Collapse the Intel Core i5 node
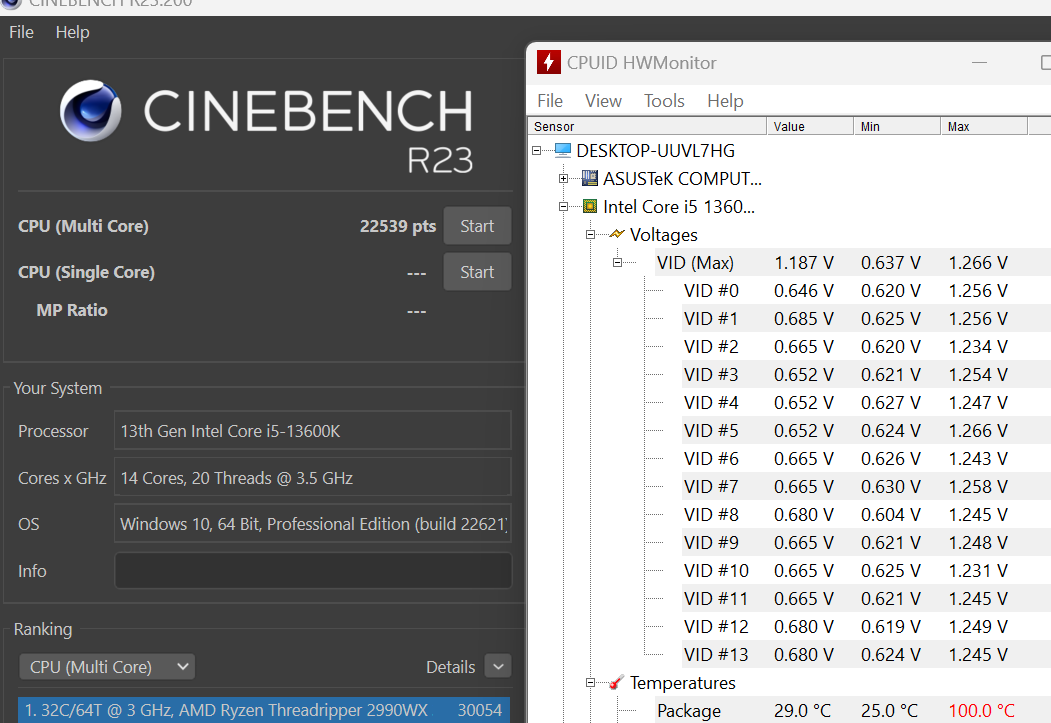The image size is (1051, 723). pos(563,207)
